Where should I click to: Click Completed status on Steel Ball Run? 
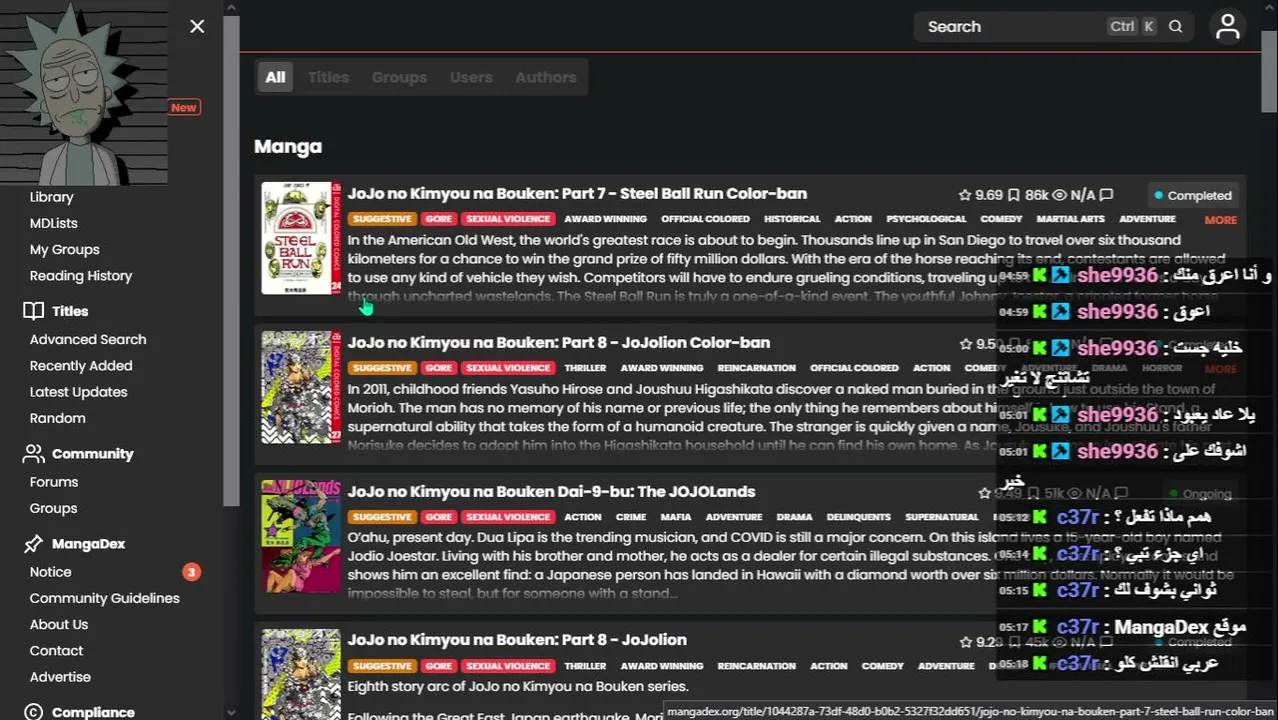pos(1192,196)
